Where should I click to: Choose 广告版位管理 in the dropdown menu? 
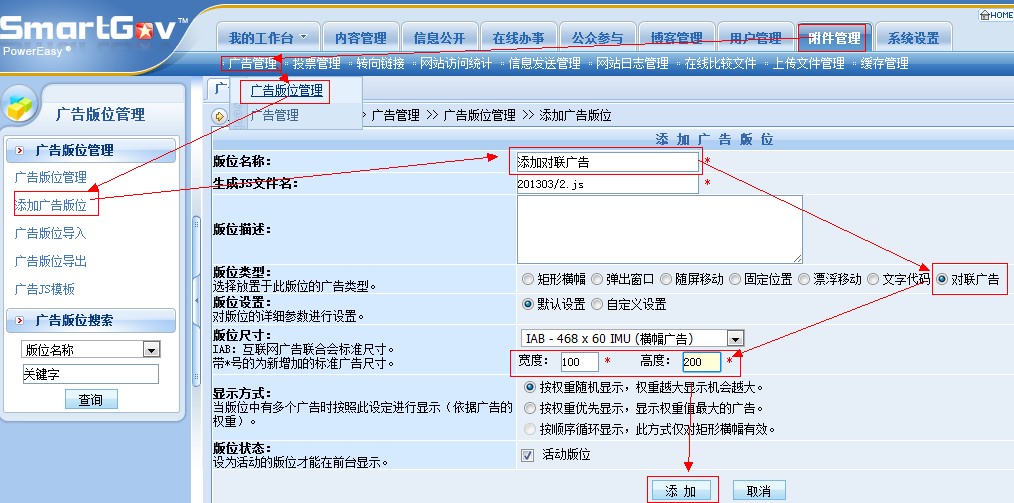tap(286, 91)
